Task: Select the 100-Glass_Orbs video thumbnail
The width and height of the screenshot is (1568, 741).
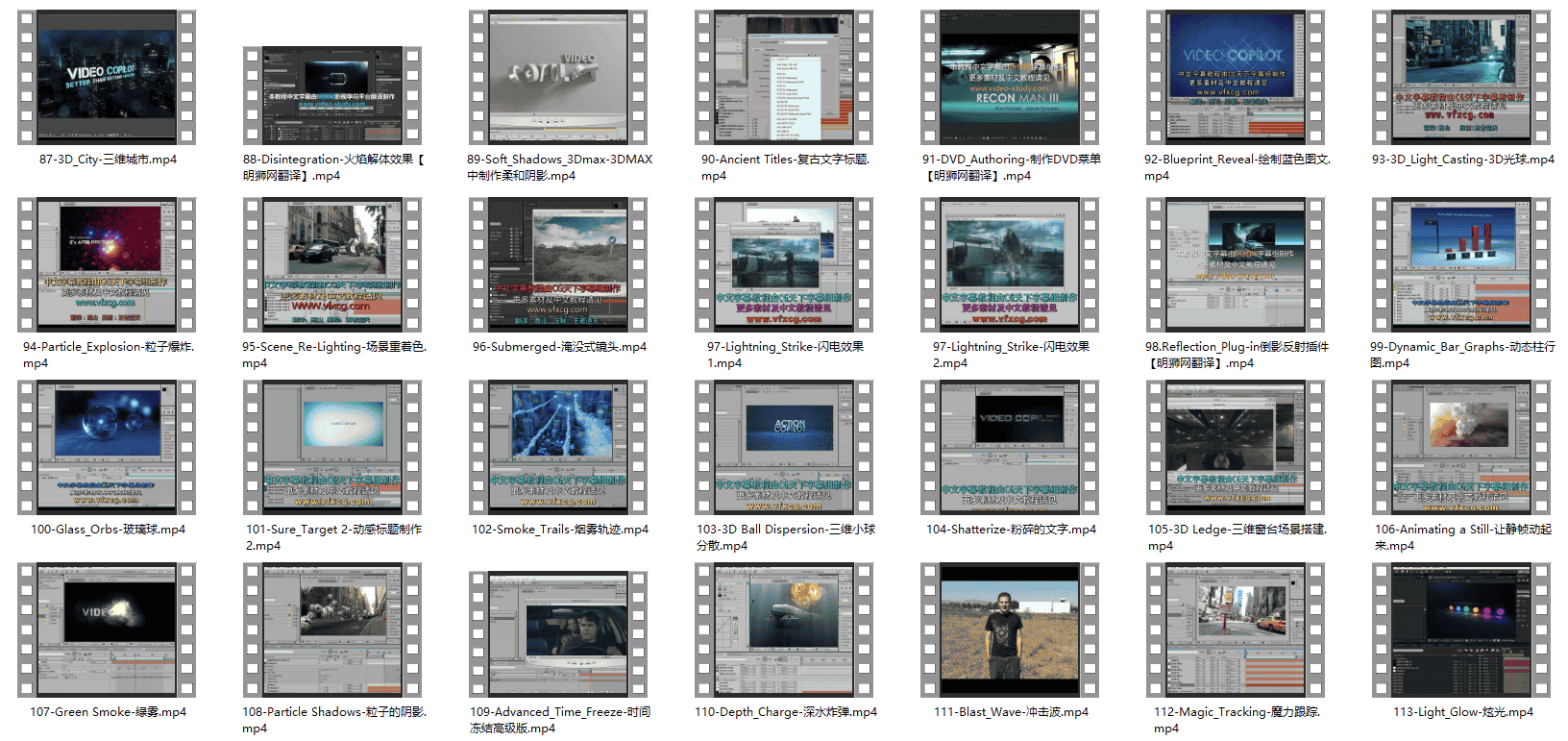Action: pyautogui.click(x=107, y=447)
